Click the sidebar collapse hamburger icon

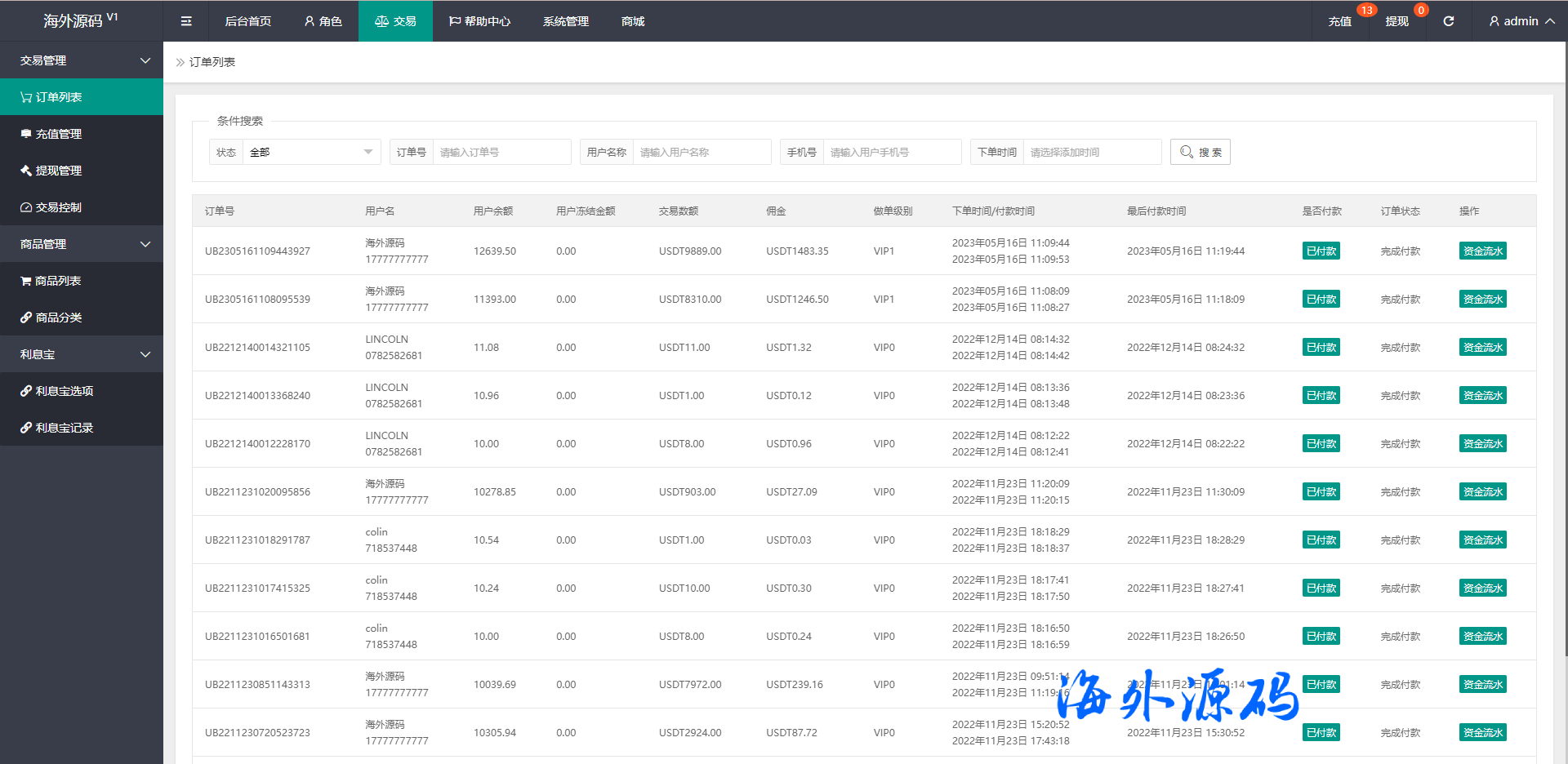(x=186, y=21)
